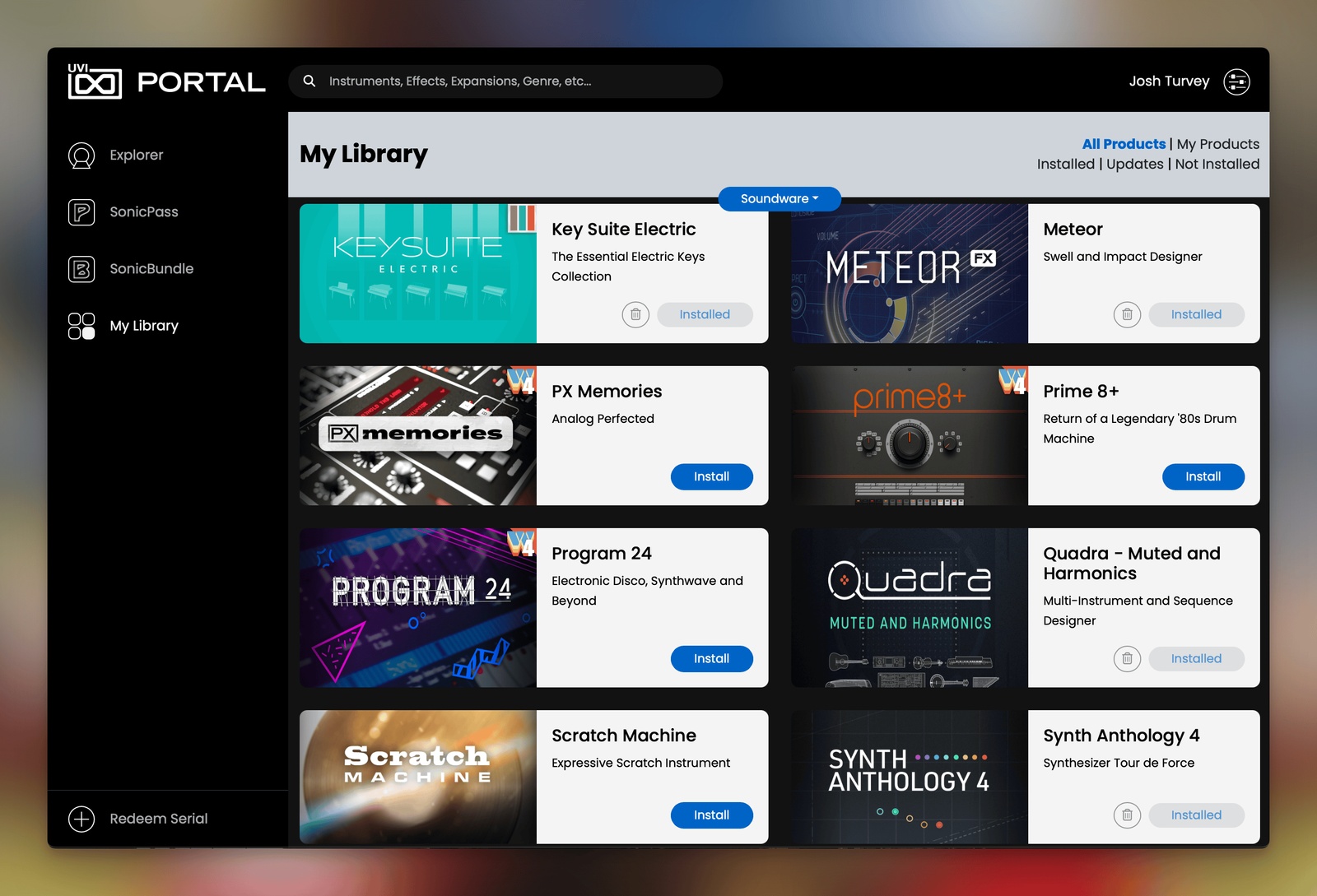The width and height of the screenshot is (1317, 896).
Task: Select My Library in the sidebar
Action: (x=144, y=326)
